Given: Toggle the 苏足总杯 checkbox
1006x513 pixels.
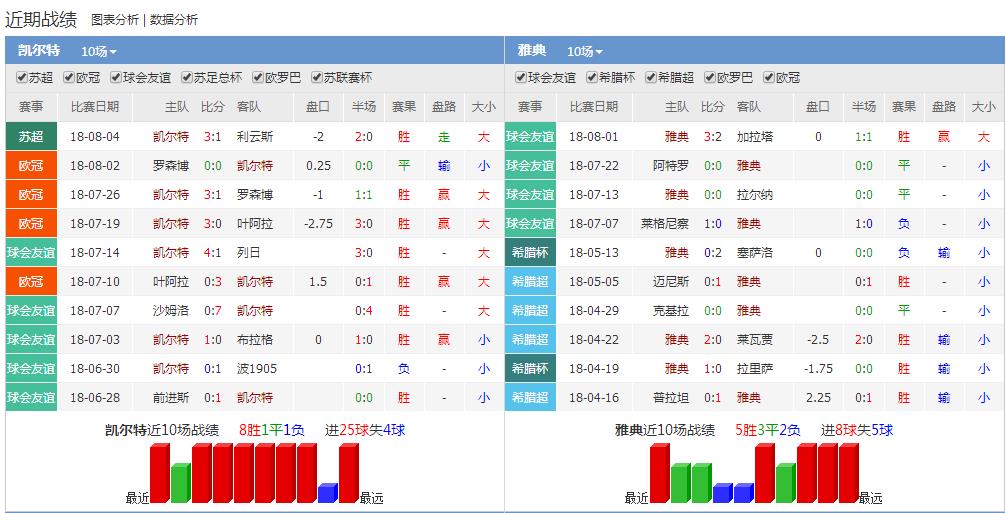Looking at the screenshot, I should pyautogui.click(x=185, y=78).
